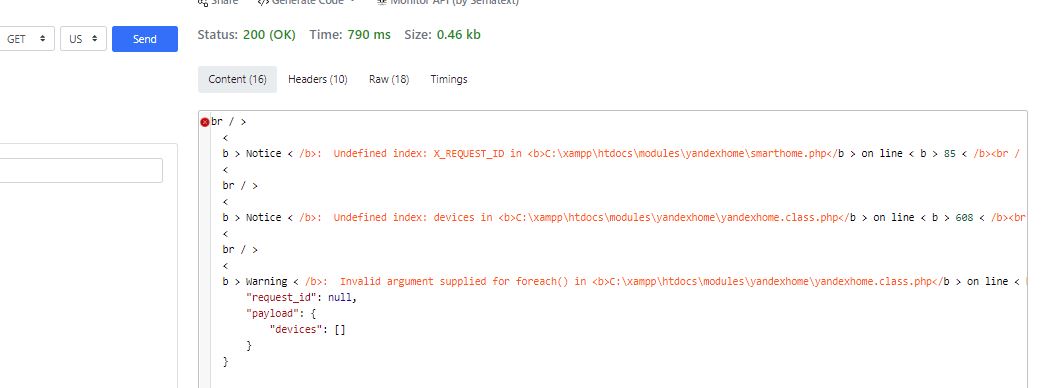Click the 790 ms time value
This screenshot has width=1043, height=388.
[369, 35]
